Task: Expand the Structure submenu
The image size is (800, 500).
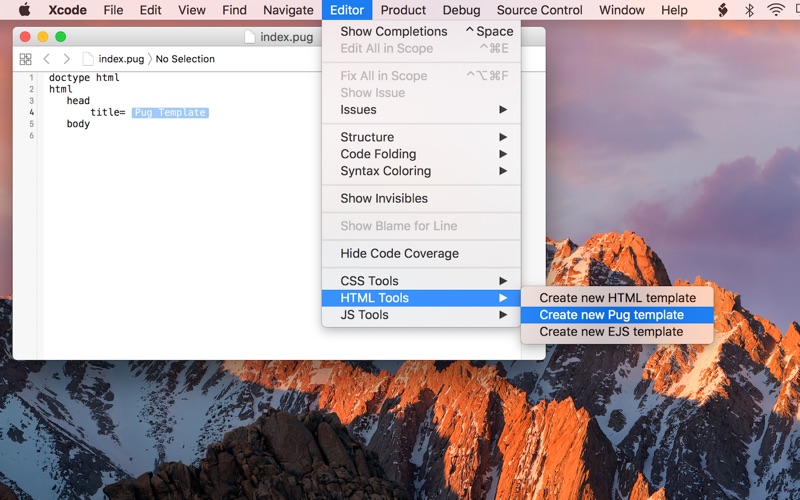Action: (x=421, y=137)
